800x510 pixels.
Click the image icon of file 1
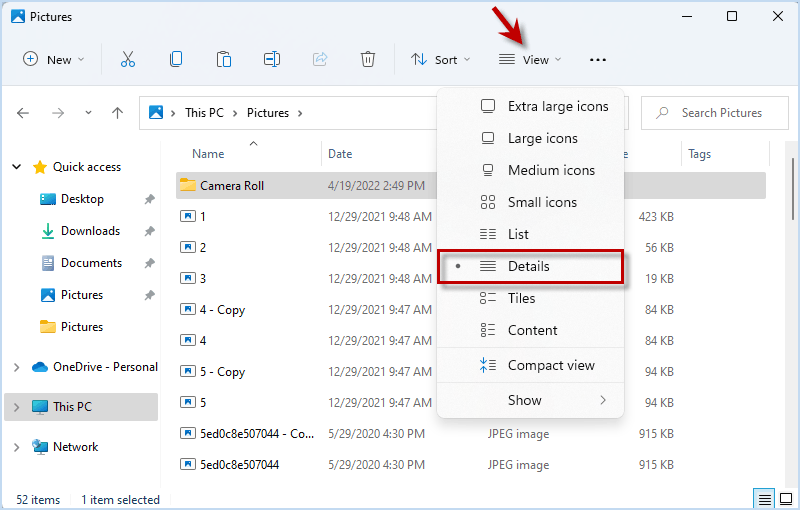pos(188,216)
